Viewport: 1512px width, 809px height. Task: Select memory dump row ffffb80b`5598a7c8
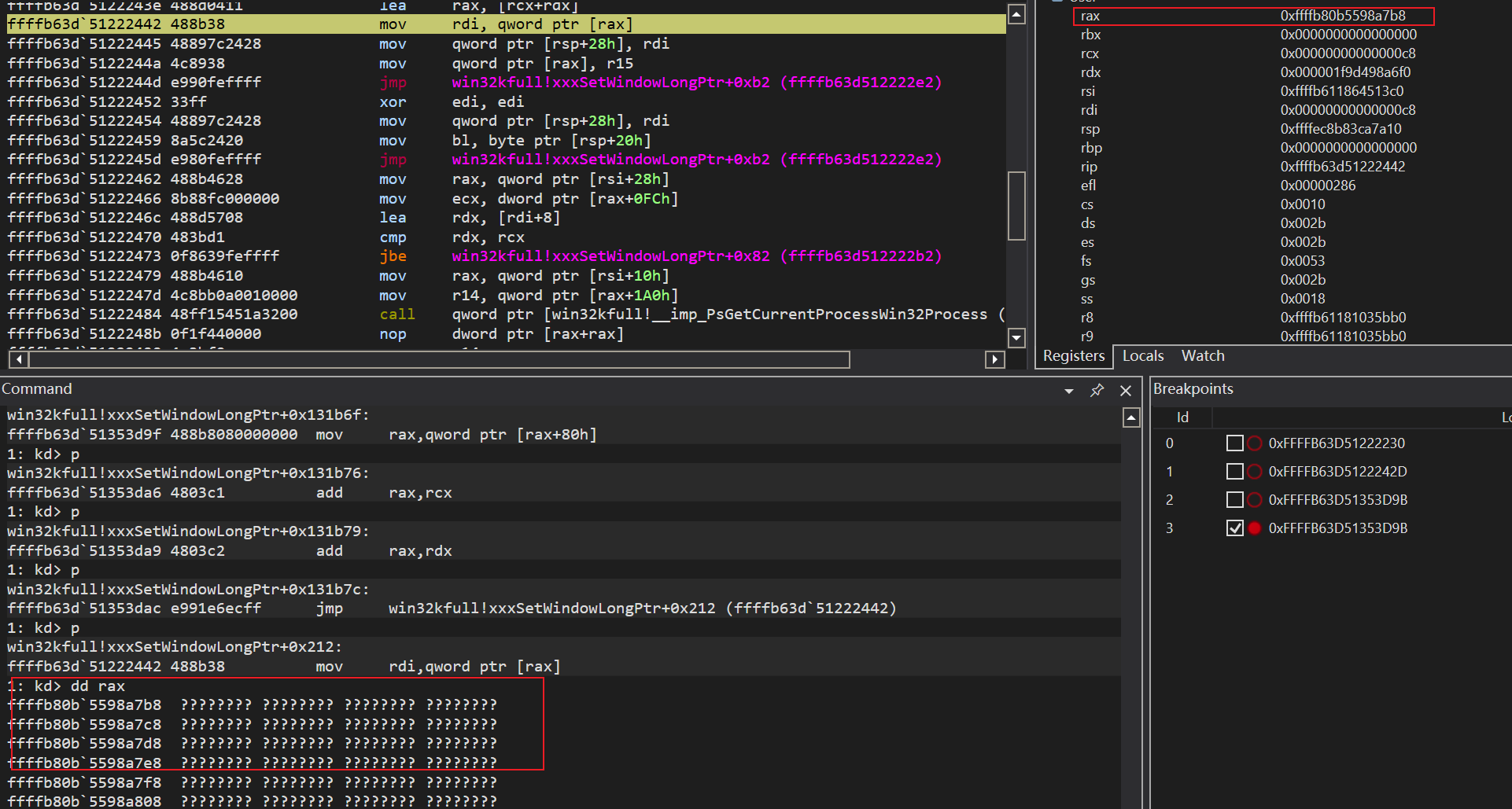(x=252, y=725)
